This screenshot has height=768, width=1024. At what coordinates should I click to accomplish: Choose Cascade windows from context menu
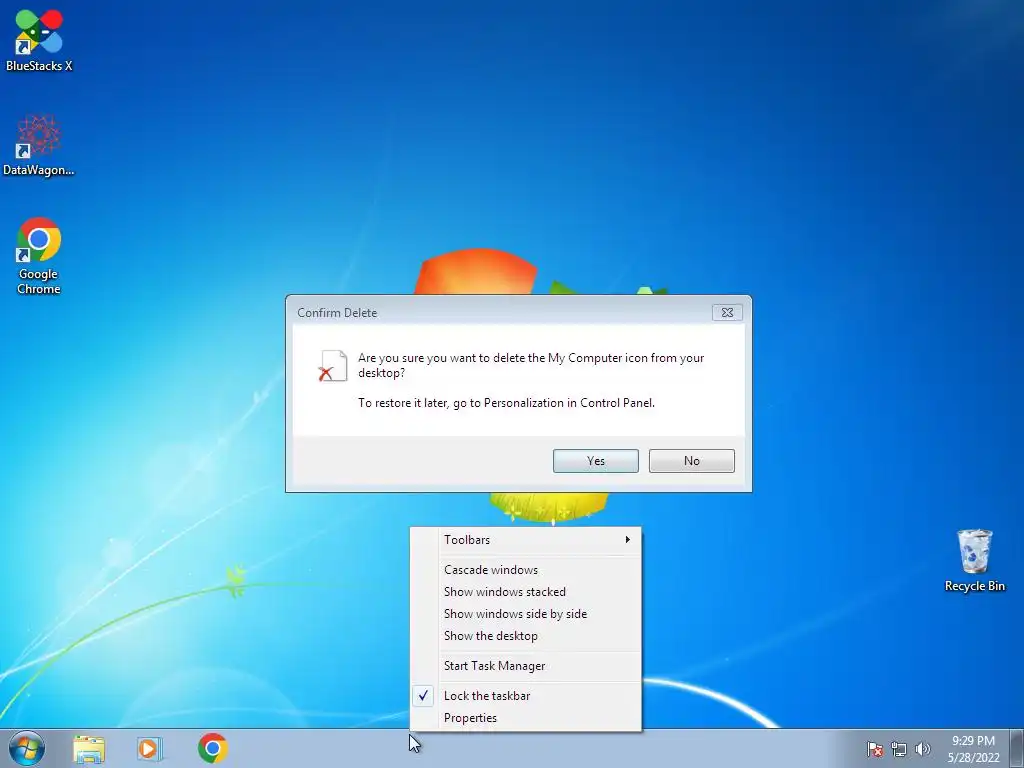click(x=526, y=569)
